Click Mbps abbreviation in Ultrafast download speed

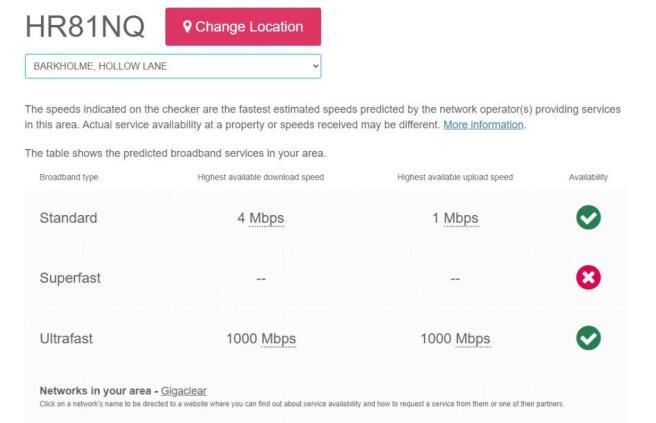click(x=278, y=339)
